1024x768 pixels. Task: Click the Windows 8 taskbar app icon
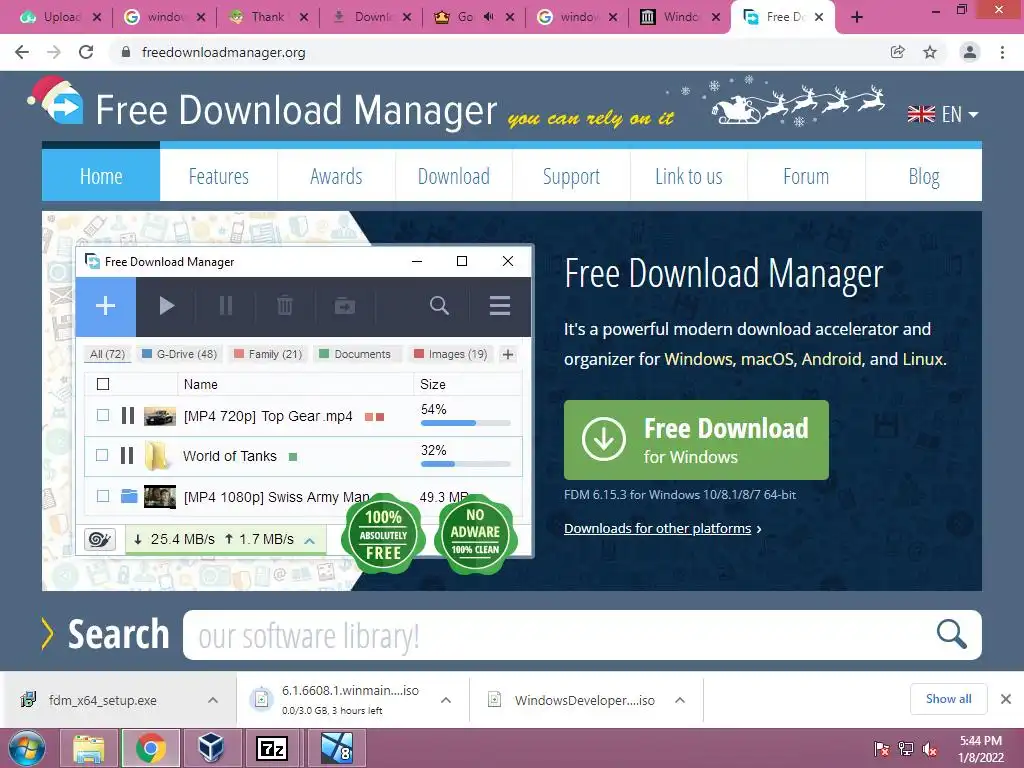(337, 748)
